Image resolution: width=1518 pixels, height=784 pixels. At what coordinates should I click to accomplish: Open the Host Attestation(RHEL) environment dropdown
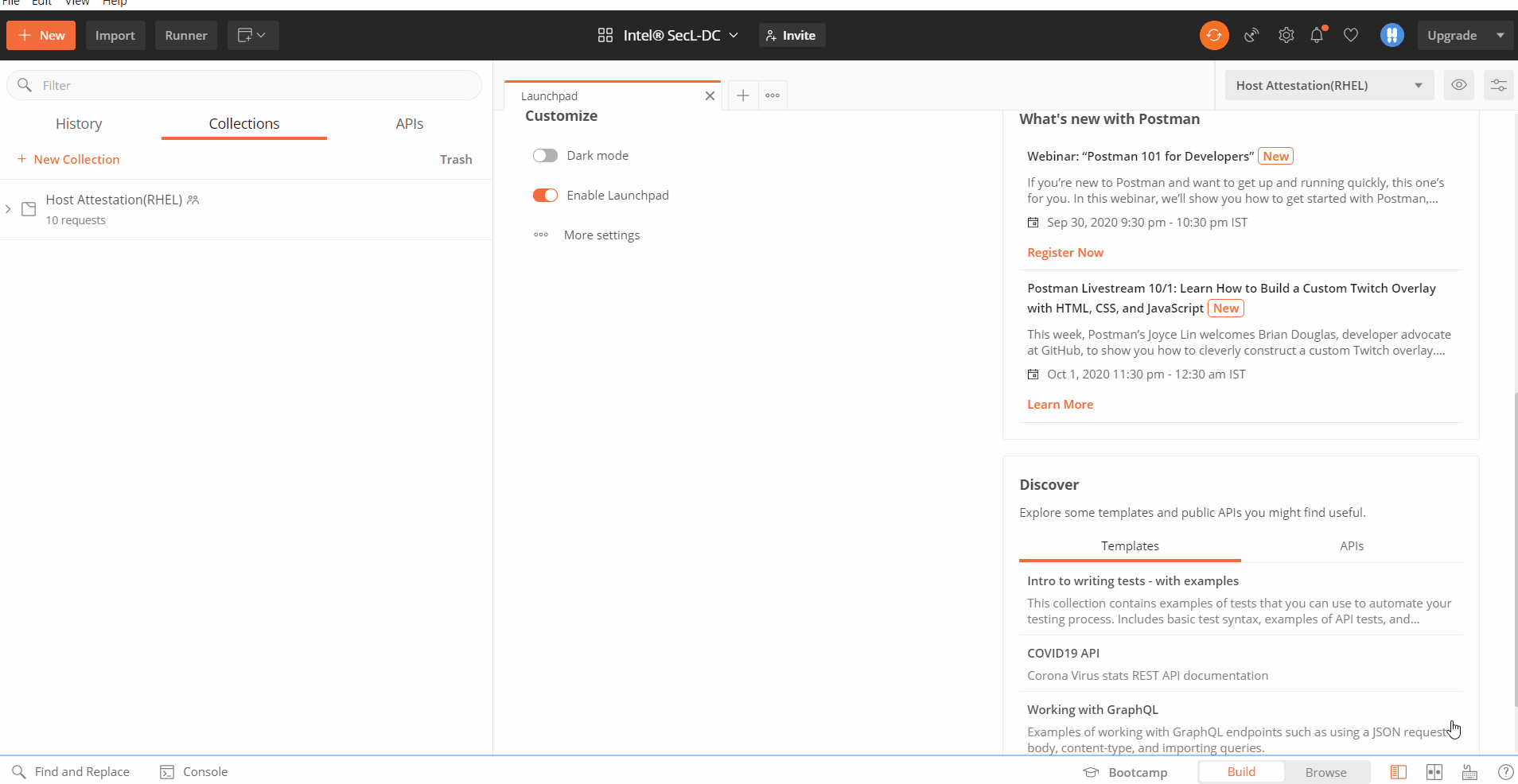(x=1327, y=85)
